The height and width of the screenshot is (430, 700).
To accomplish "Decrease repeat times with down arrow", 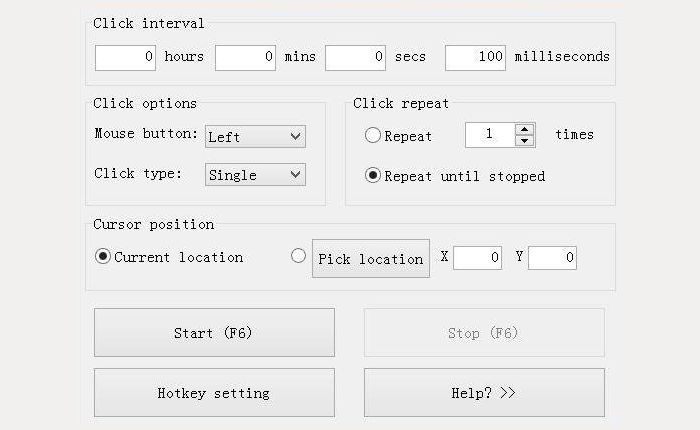I will coord(525,141).
